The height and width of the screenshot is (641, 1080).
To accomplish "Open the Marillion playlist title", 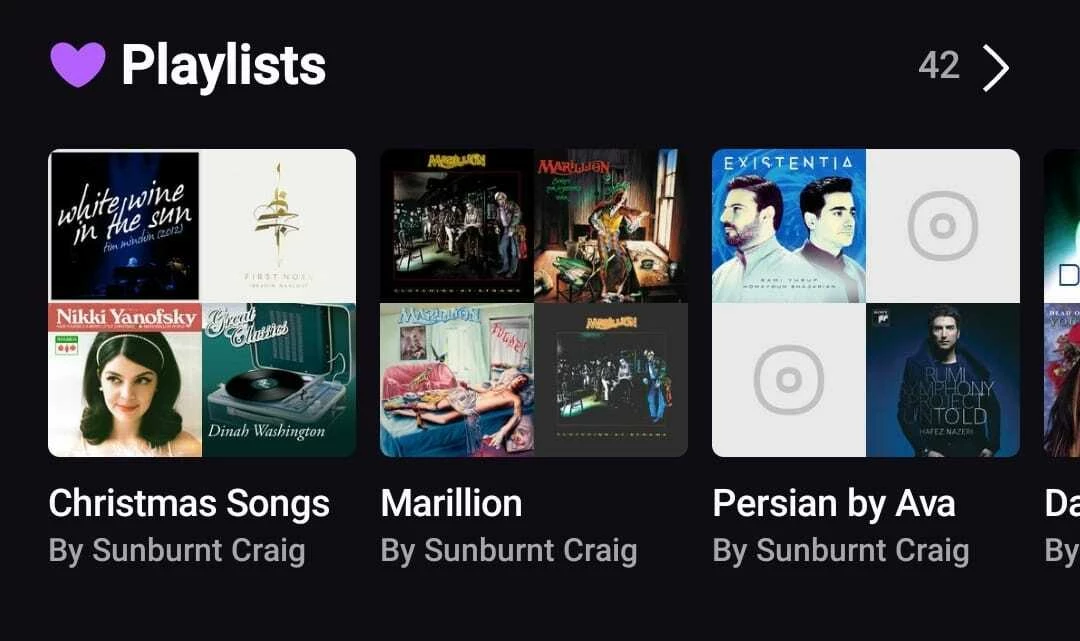I will coord(452,503).
